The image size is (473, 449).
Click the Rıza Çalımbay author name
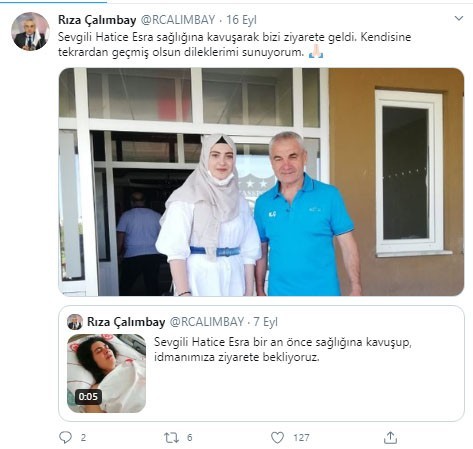click(97, 20)
